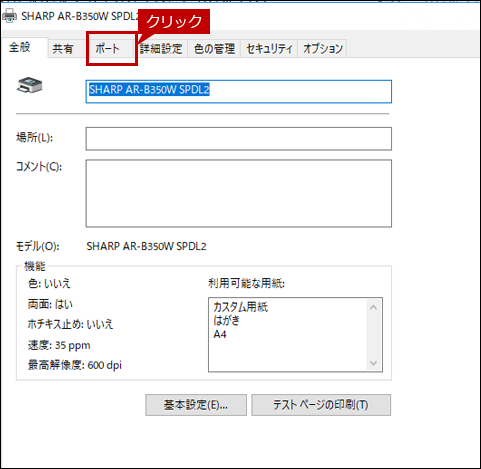Click the 両面: はい text
This screenshot has height=469, width=481.
click(x=50, y=304)
